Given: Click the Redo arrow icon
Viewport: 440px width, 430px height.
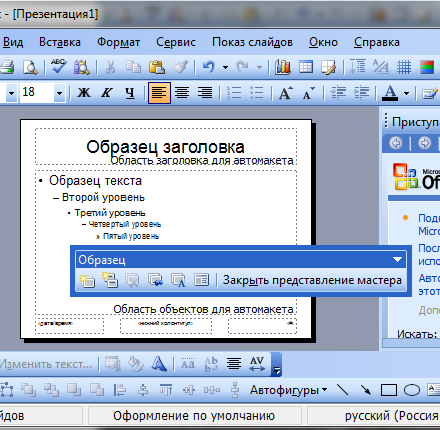Looking at the screenshot, I should (242, 67).
